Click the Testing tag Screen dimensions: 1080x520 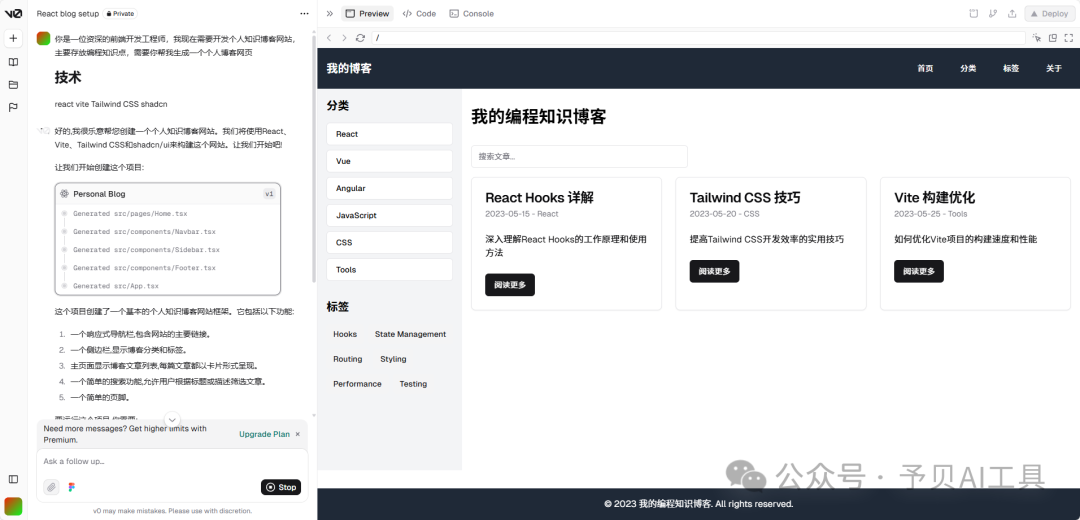point(413,384)
